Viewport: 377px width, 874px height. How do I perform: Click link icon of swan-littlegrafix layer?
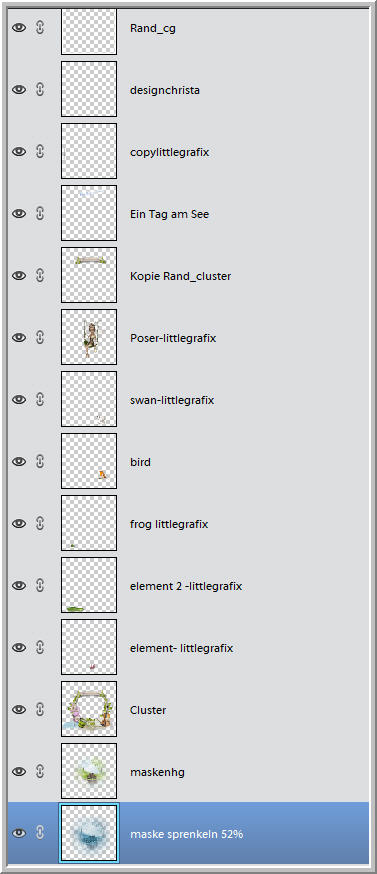[40, 399]
